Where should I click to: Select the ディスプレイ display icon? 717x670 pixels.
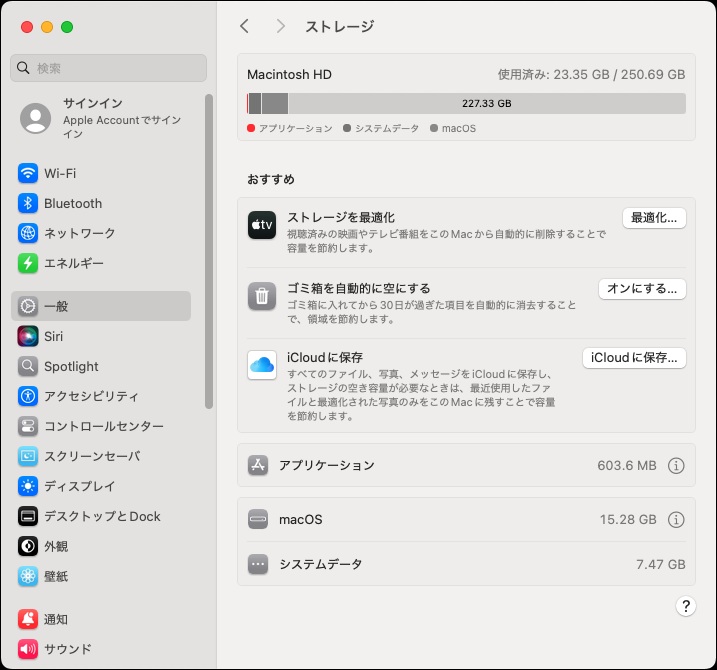(x=28, y=486)
